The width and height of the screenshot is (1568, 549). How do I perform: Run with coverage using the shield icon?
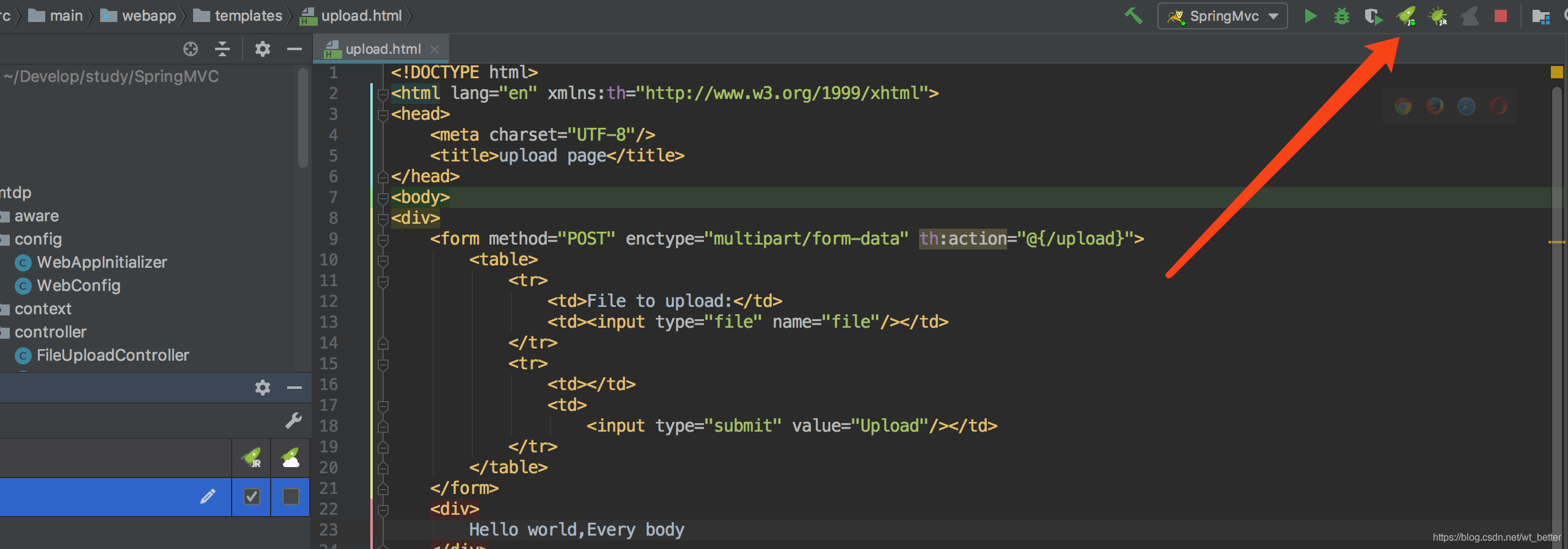(1373, 16)
